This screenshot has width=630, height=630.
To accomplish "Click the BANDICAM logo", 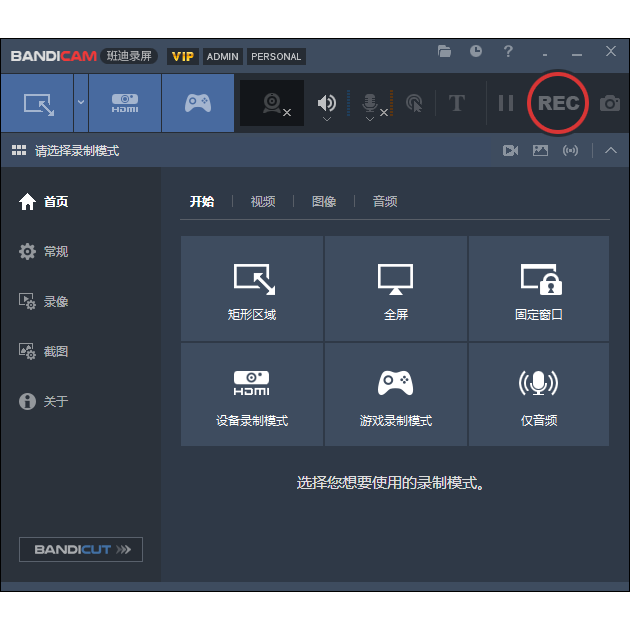I will (x=53, y=56).
